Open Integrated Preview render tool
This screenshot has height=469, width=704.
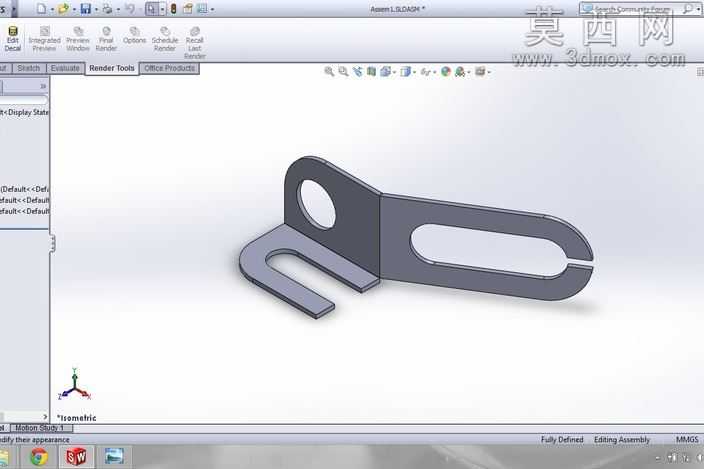(44, 39)
